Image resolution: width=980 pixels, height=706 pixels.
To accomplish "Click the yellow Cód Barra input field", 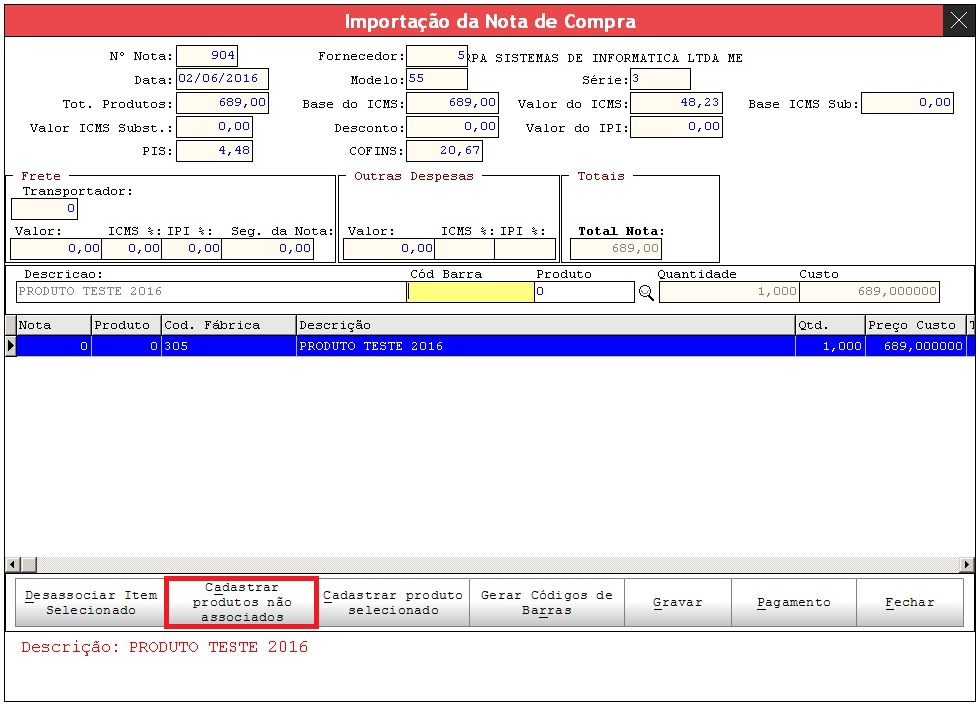I will point(471,292).
